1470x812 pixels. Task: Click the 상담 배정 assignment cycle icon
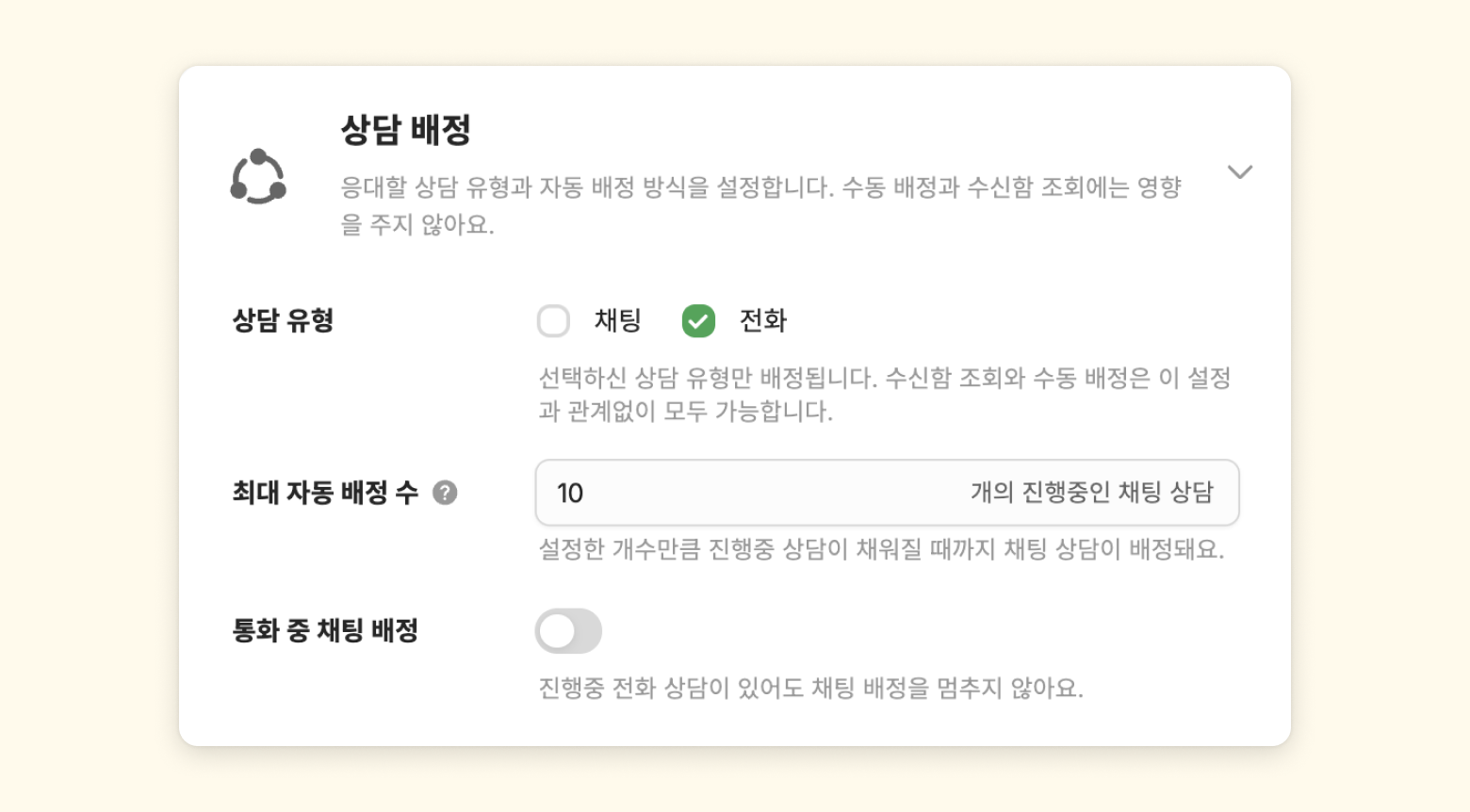(x=258, y=176)
